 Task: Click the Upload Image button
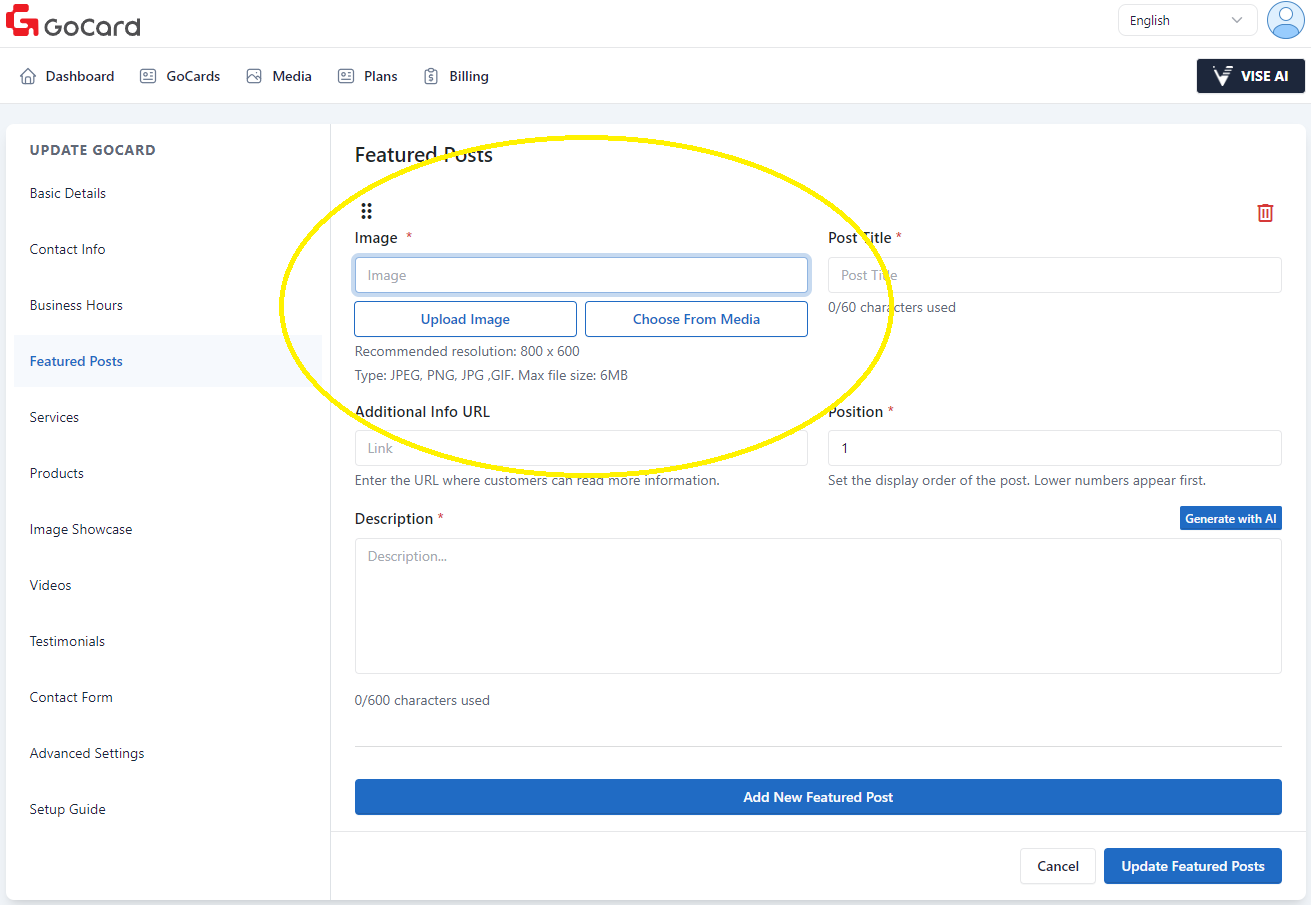coord(465,319)
